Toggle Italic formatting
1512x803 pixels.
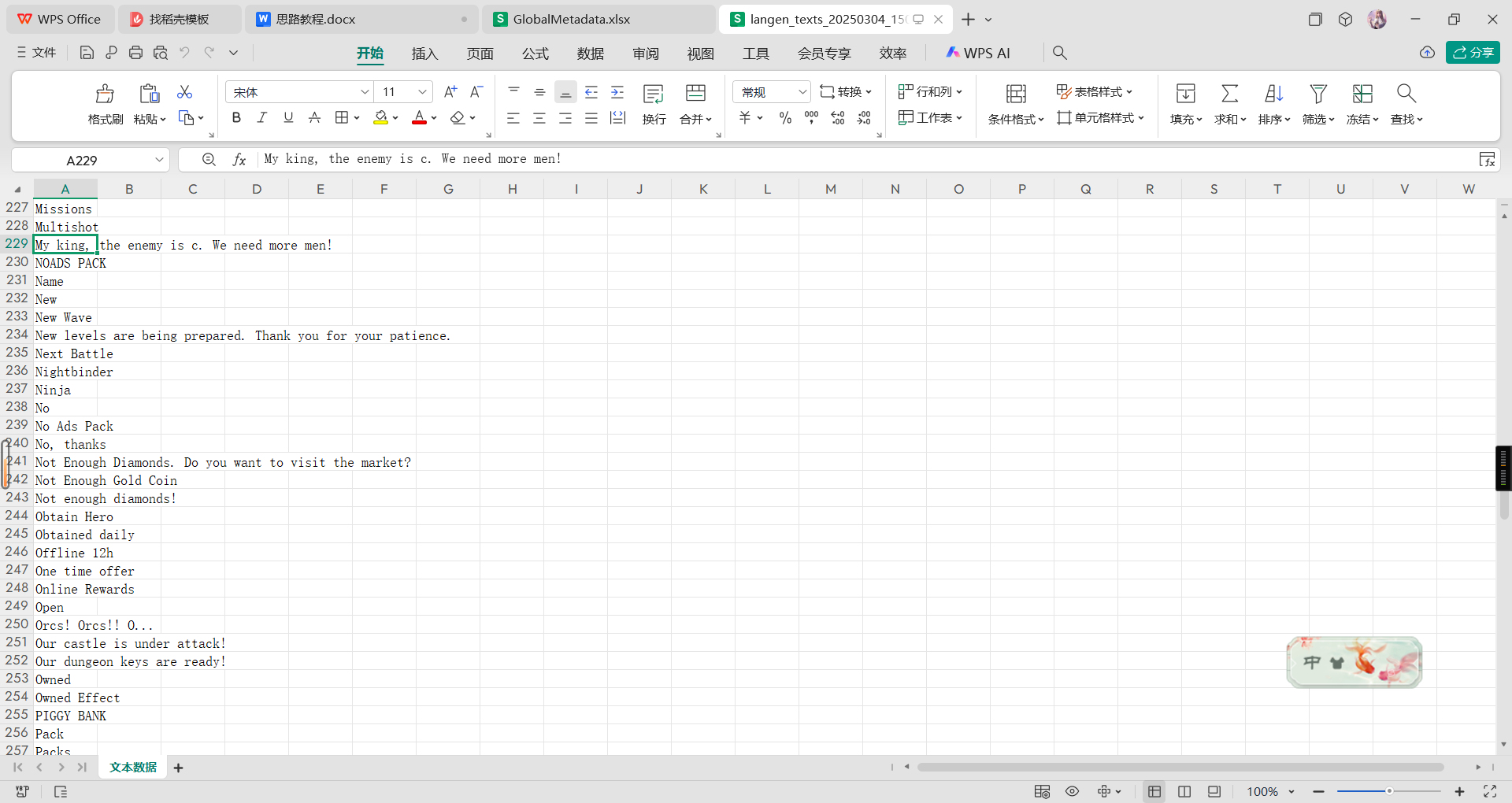[x=262, y=117]
